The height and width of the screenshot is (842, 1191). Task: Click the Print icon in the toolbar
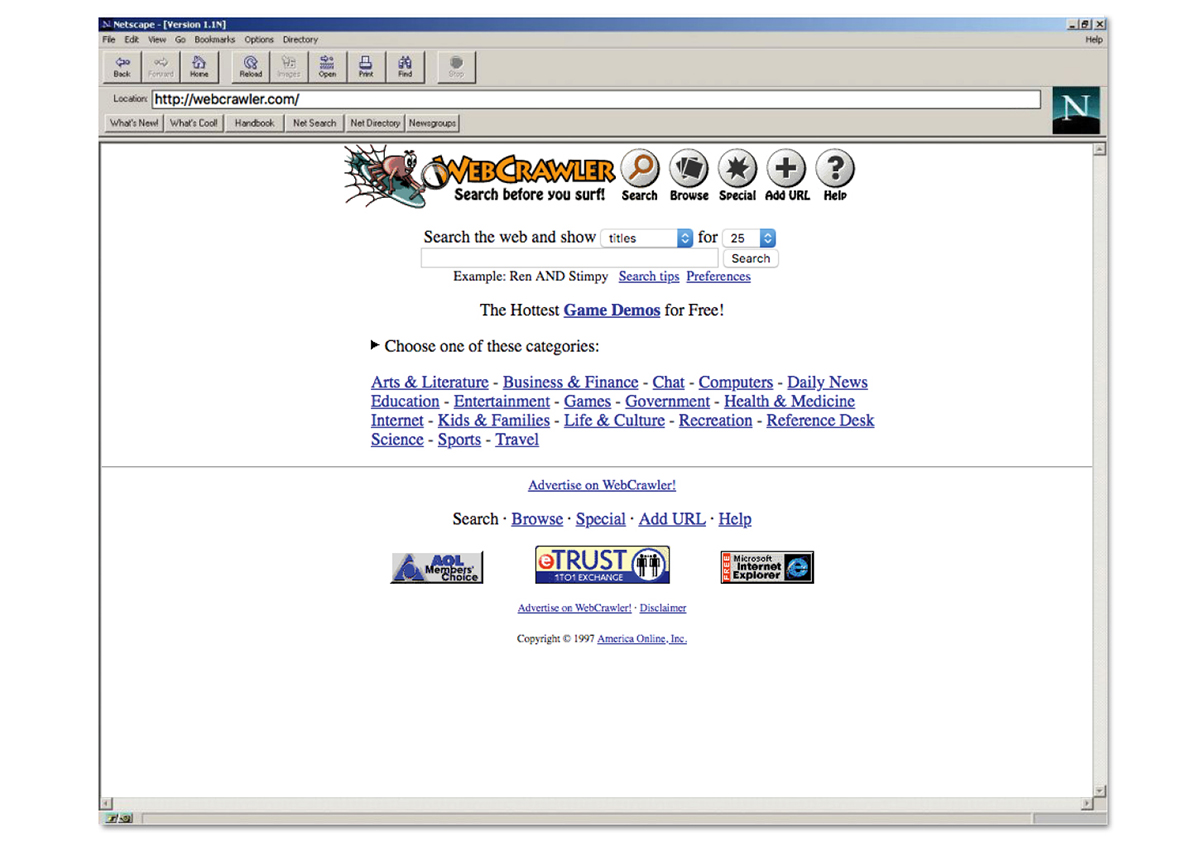pos(366,66)
